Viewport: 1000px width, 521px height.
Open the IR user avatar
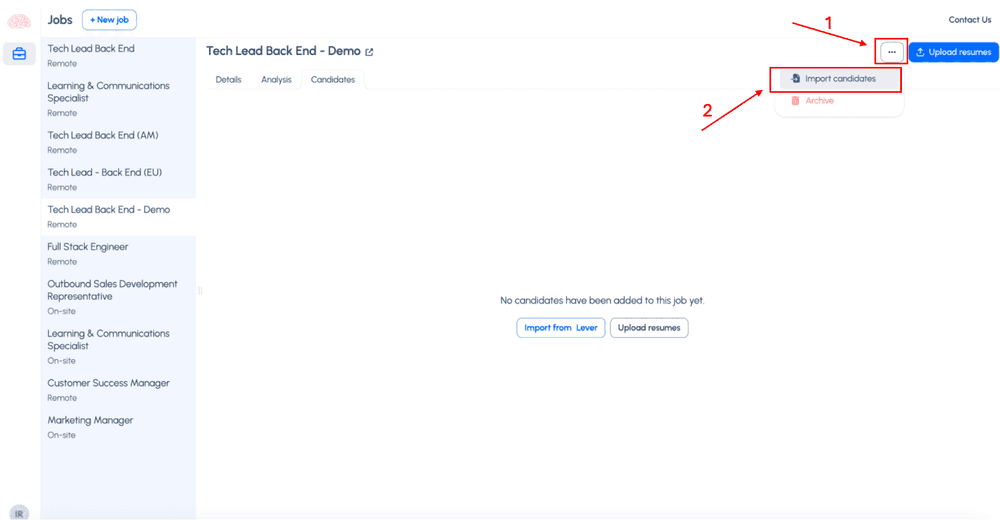tap(19, 513)
